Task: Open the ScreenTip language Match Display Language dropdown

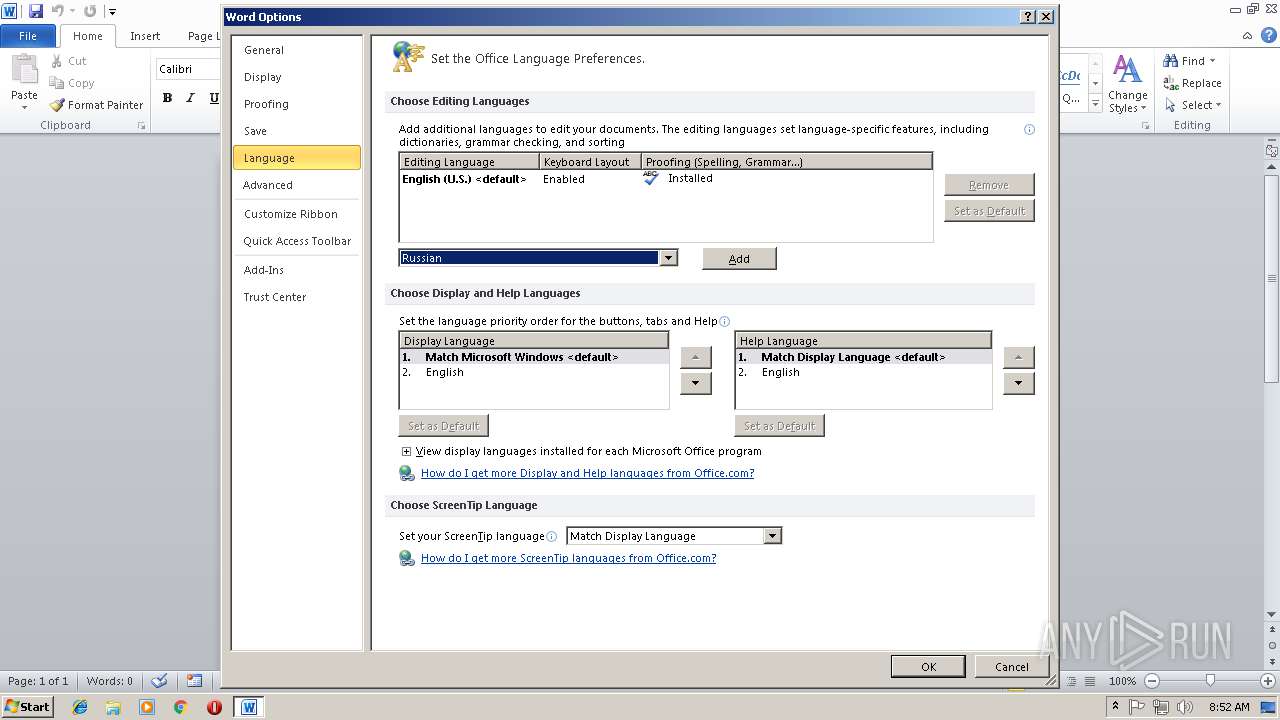Action: (771, 536)
